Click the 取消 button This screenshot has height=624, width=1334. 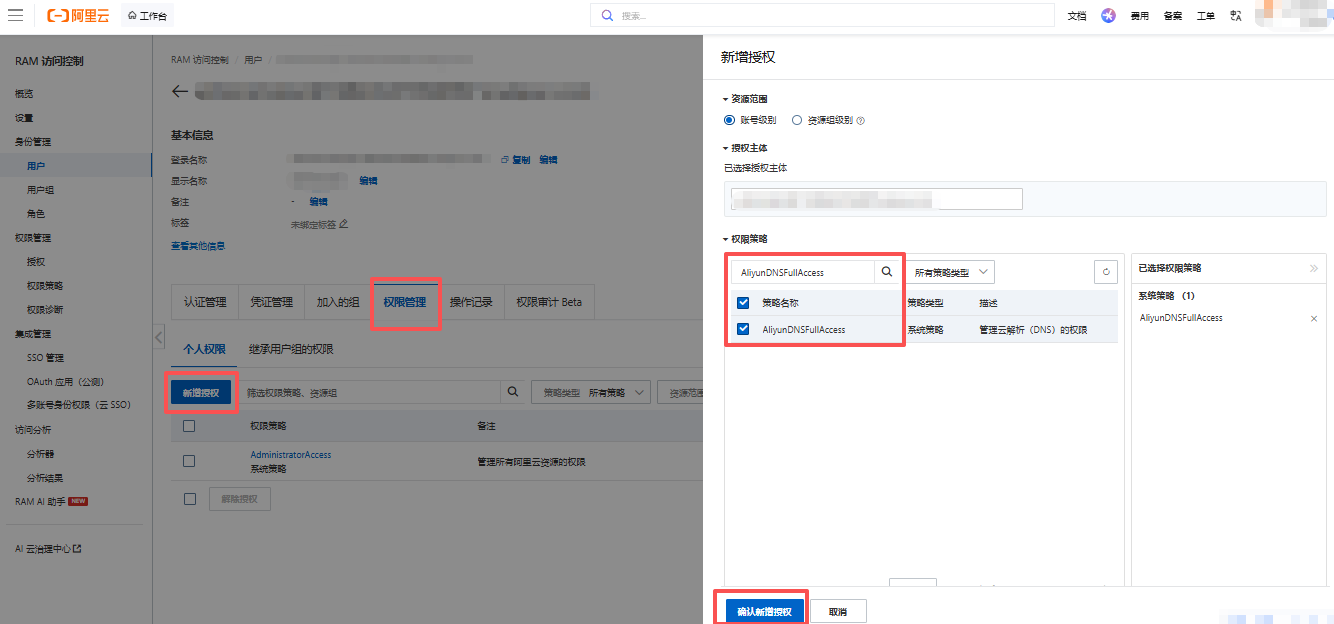pos(838,611)
